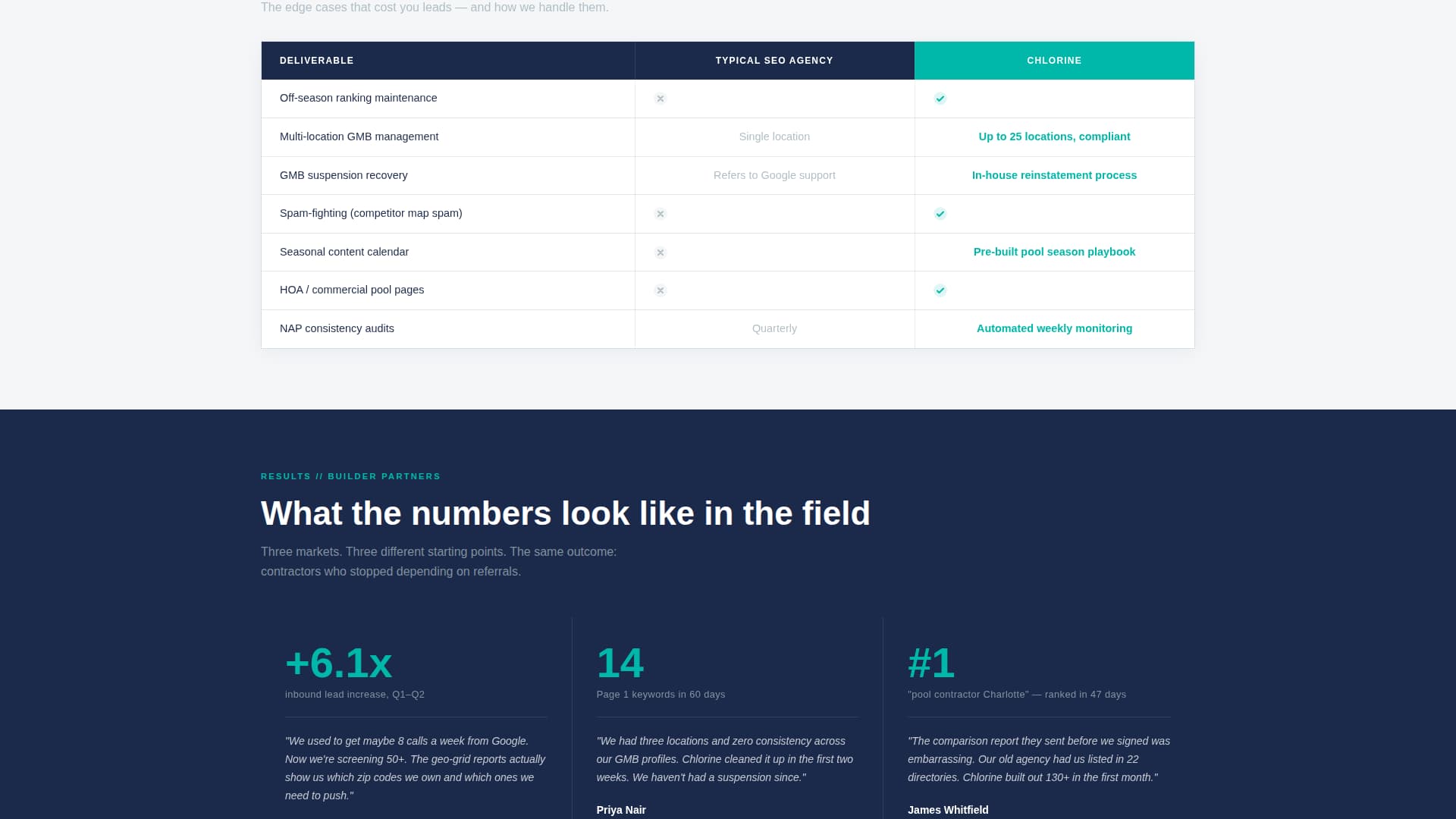The image size is (1456, 819).
Task: Click the cross icon in Spam-fighting row
Action: click(661, 214)
